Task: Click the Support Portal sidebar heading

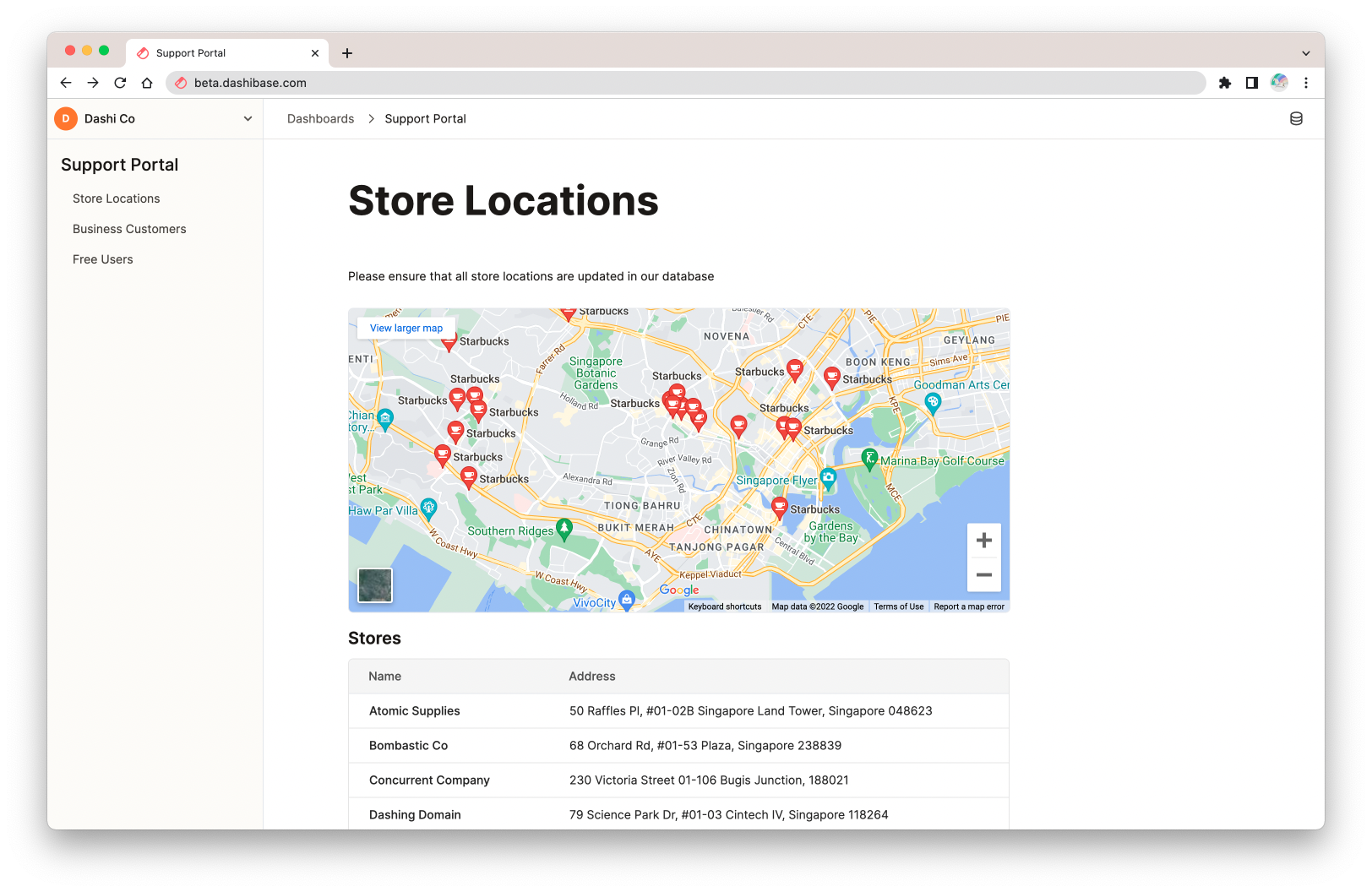Action: (120, 165)
